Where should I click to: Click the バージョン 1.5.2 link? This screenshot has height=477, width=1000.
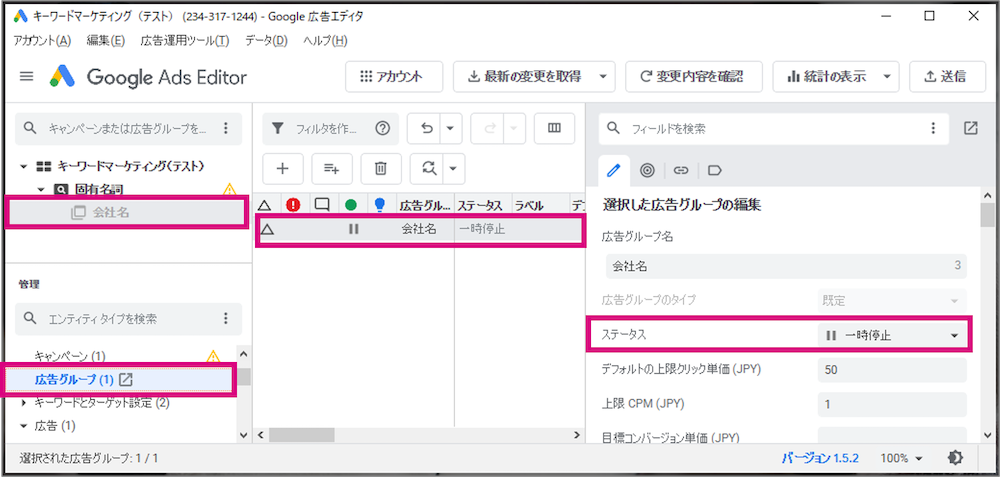pos(821,458)
